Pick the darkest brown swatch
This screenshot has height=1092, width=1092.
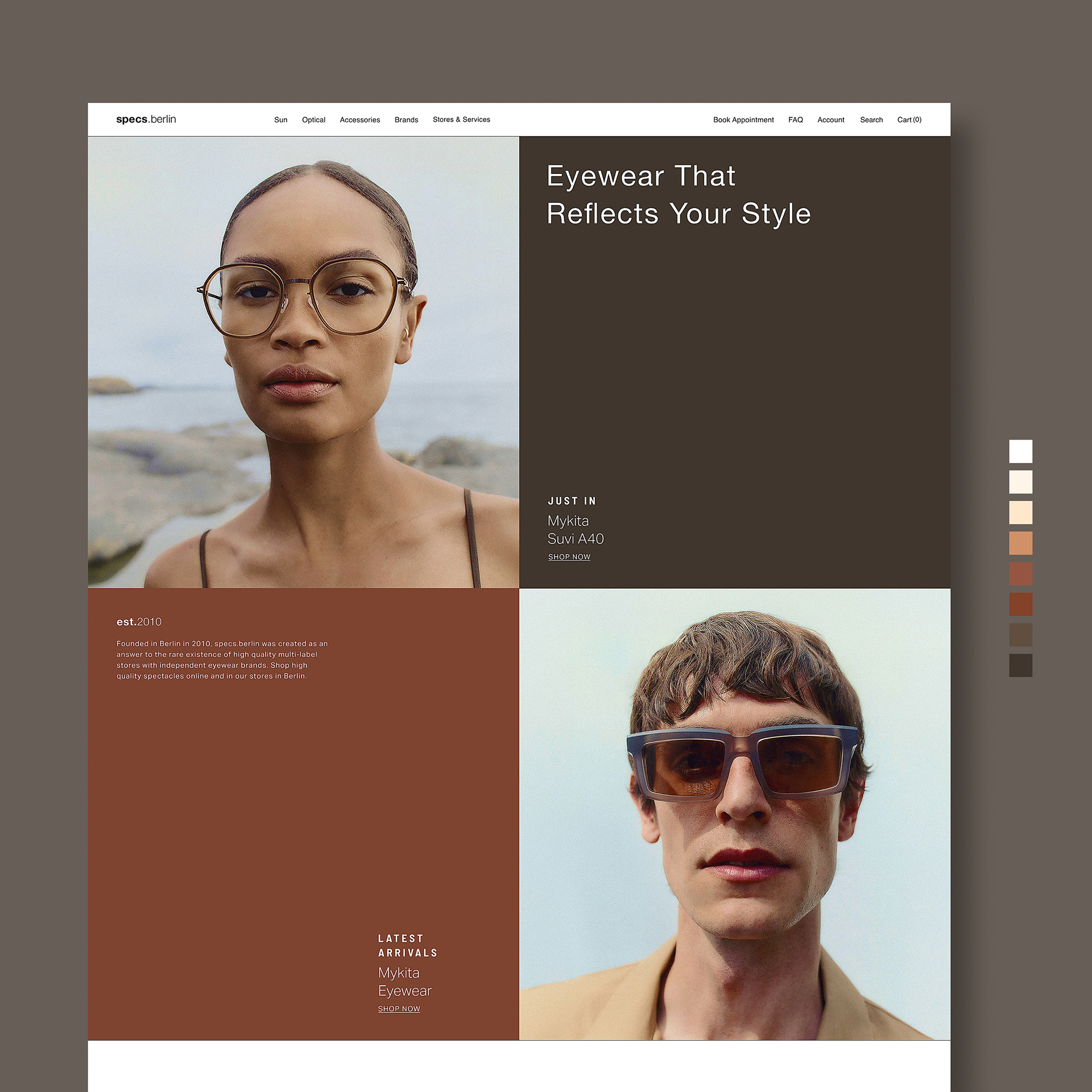coord(1020,665)
